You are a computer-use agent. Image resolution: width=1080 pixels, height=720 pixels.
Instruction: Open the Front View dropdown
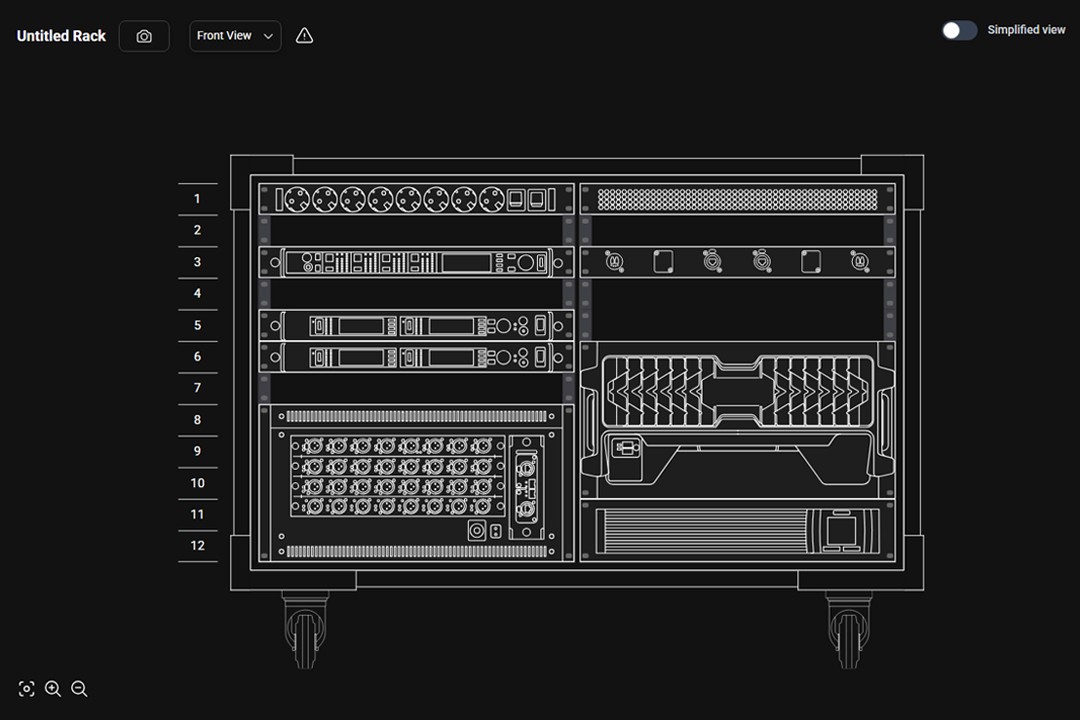coord(235,36)
